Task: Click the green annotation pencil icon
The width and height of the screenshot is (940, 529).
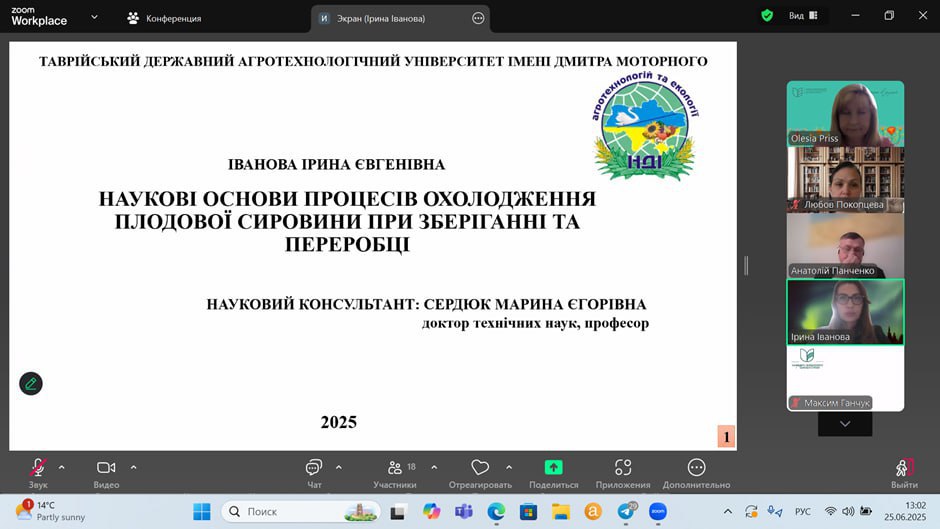Action: [x=31, y=384]
